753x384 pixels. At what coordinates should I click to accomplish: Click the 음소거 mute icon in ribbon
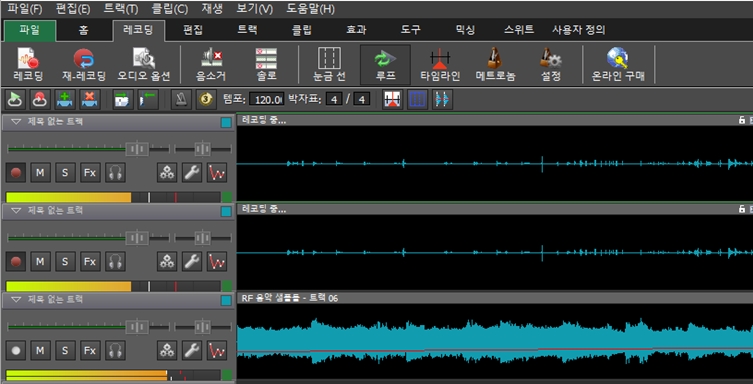[211, 64]
